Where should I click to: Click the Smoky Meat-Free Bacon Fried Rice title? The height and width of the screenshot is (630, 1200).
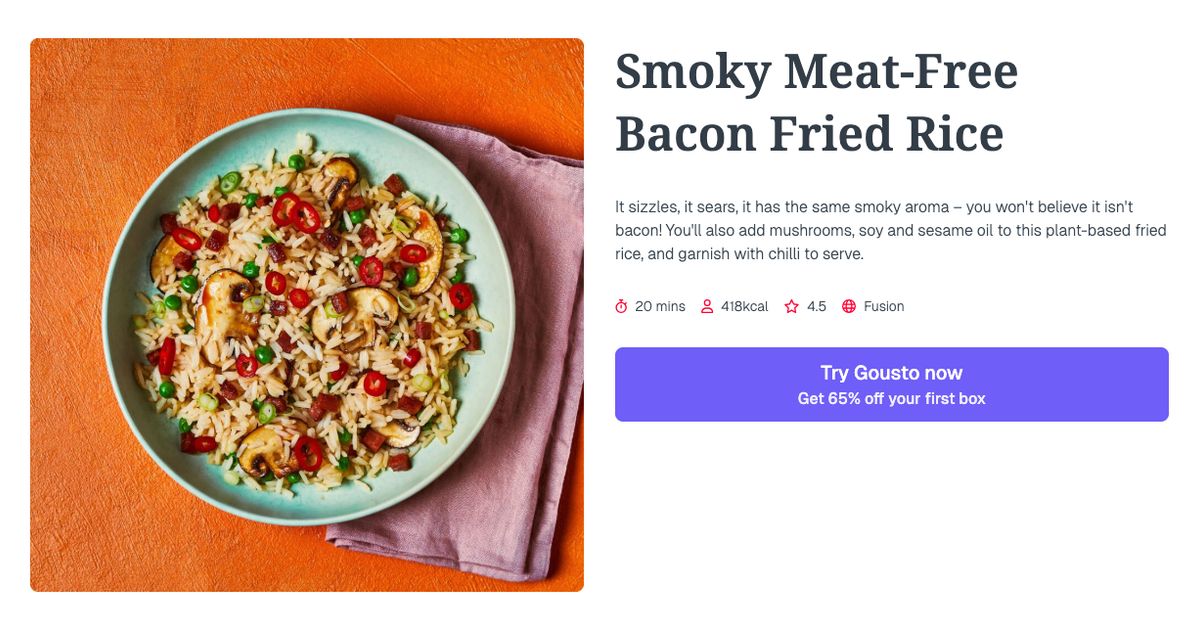tap(816, 100)
